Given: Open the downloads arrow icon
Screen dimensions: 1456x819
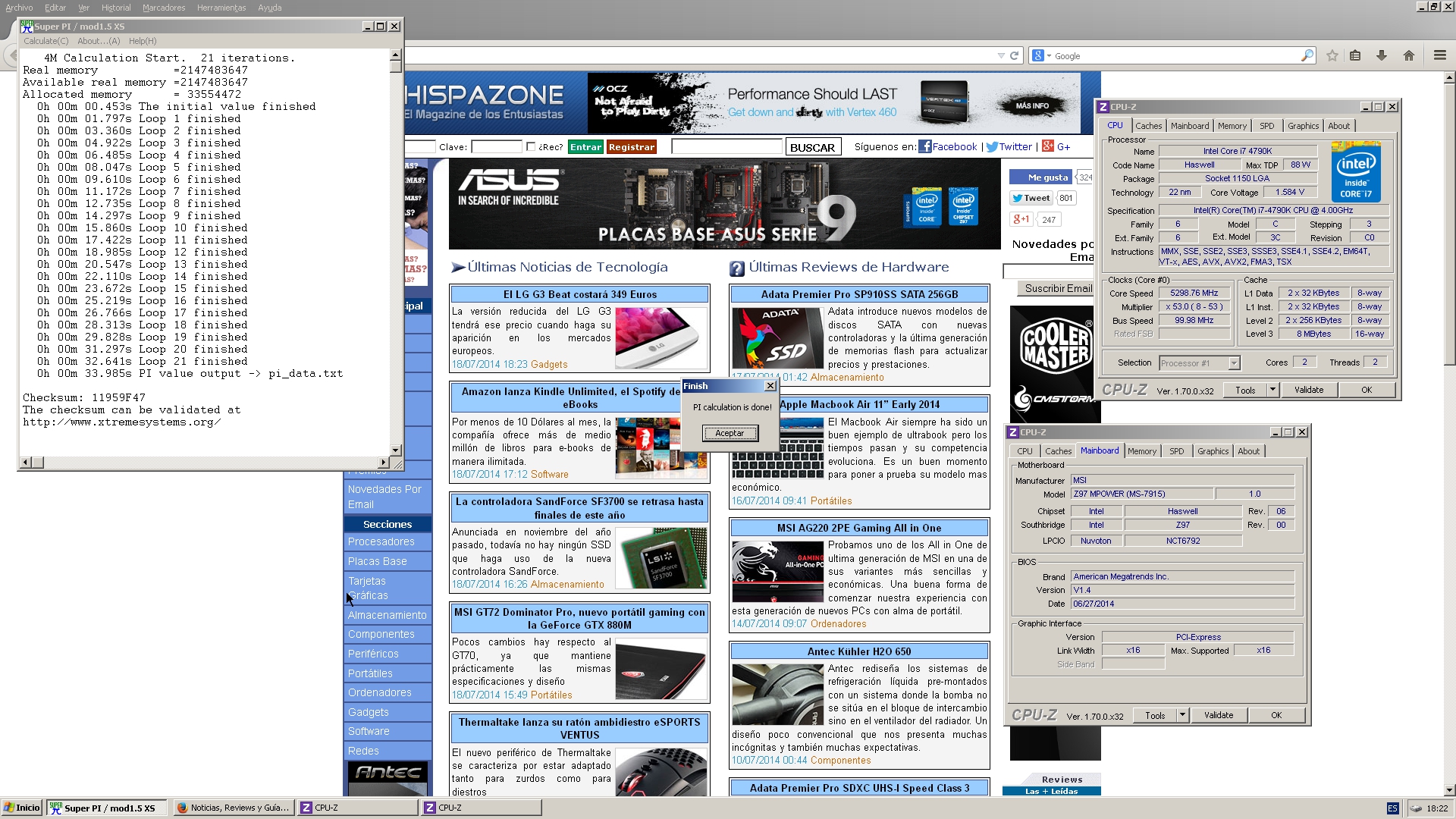Looking at the screenshot, I should click(1382, 55).
